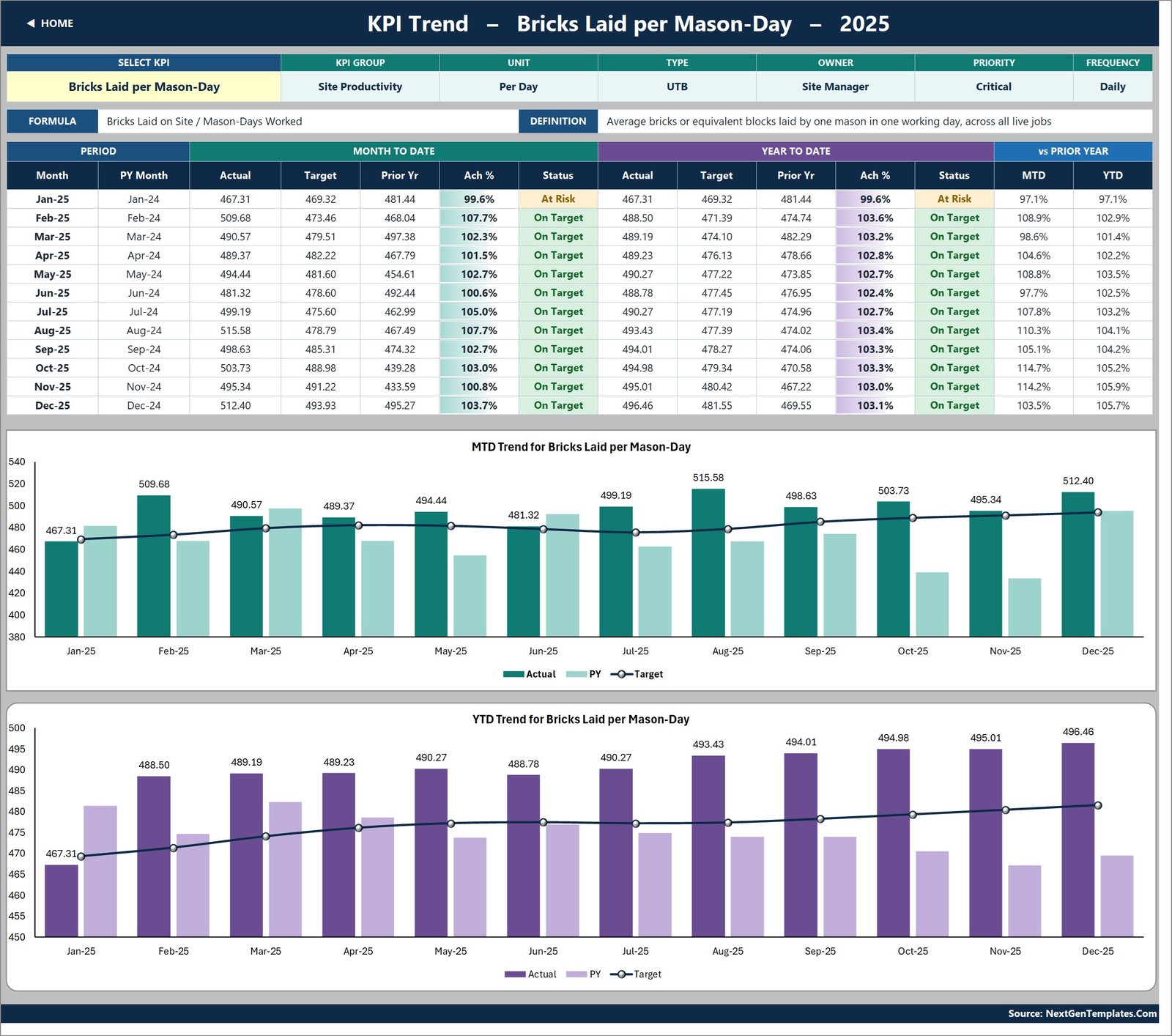Click Oct-25 vs prior year MTD 114.7%
Viewport: 1172px width, 1036px height.
pyautogui.click(x=1034, y=368)
